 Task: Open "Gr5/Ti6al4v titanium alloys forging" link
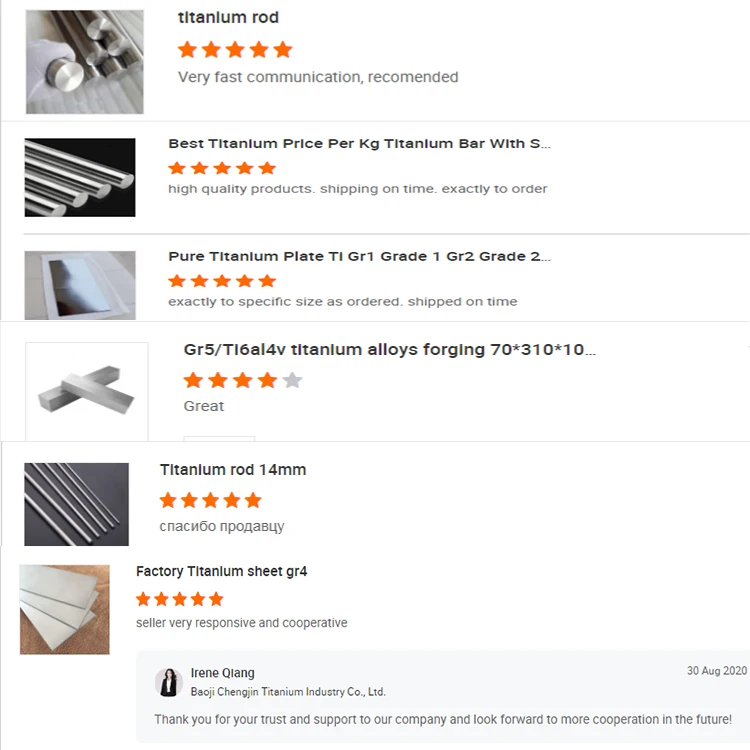point(389,350)
